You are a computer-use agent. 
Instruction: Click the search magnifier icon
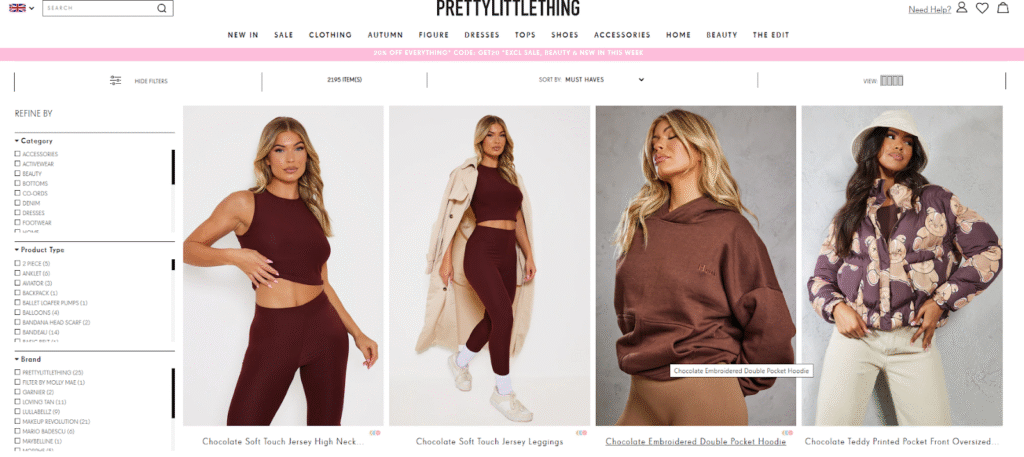click(162, 8)
